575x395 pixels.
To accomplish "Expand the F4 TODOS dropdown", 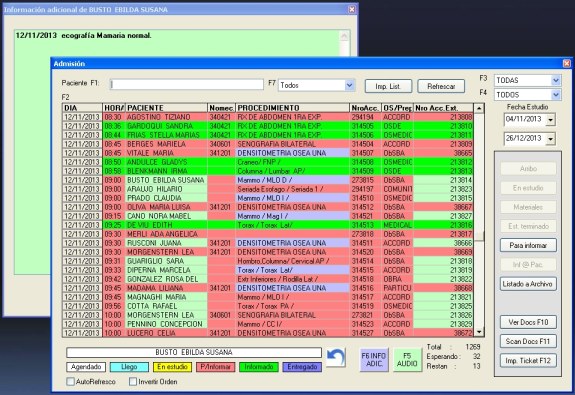I will [556, 95].
